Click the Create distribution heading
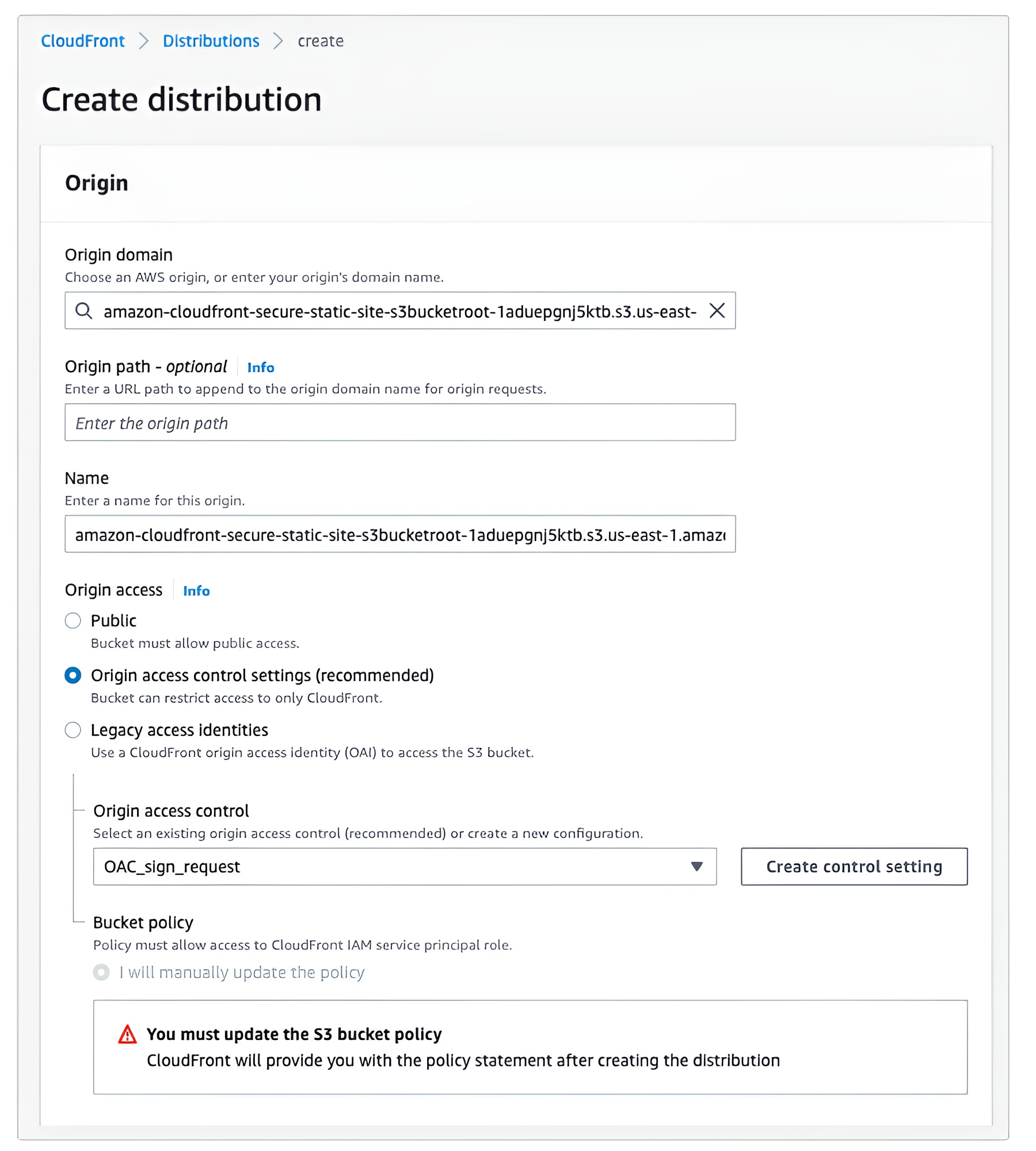This screenshot has width=1036, height=1151. point(181,100)
